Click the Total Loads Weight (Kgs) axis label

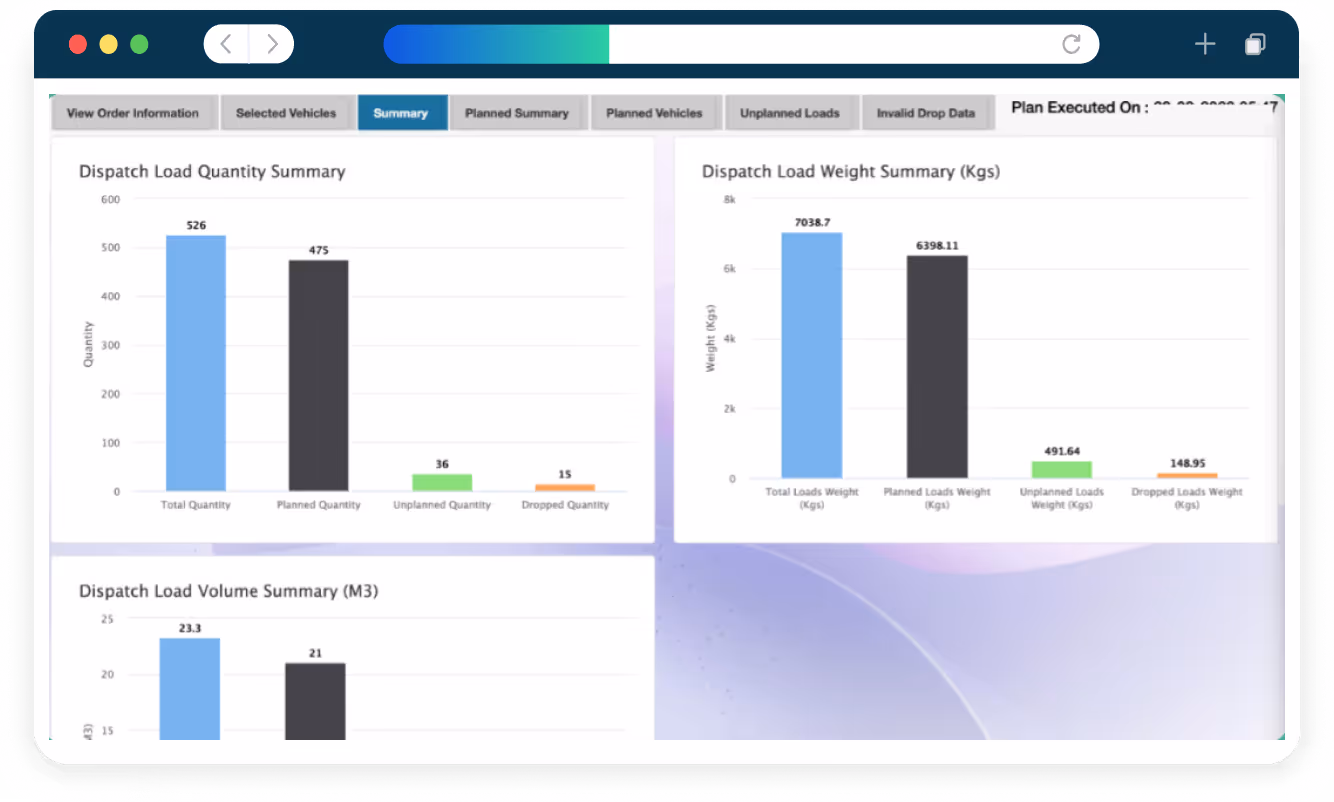(812, 498)
